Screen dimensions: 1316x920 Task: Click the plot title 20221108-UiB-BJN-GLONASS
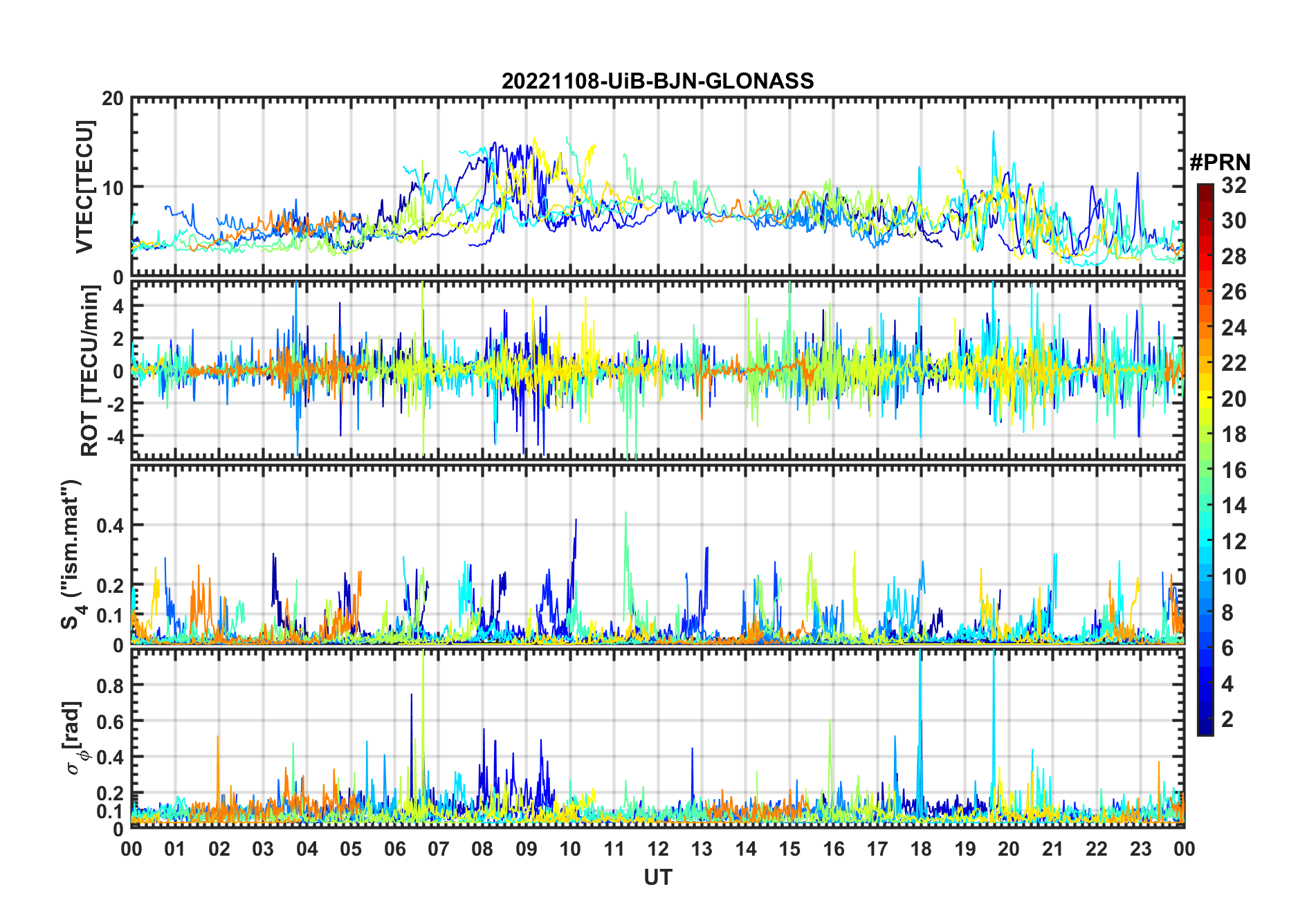click(x=657, y=81)
